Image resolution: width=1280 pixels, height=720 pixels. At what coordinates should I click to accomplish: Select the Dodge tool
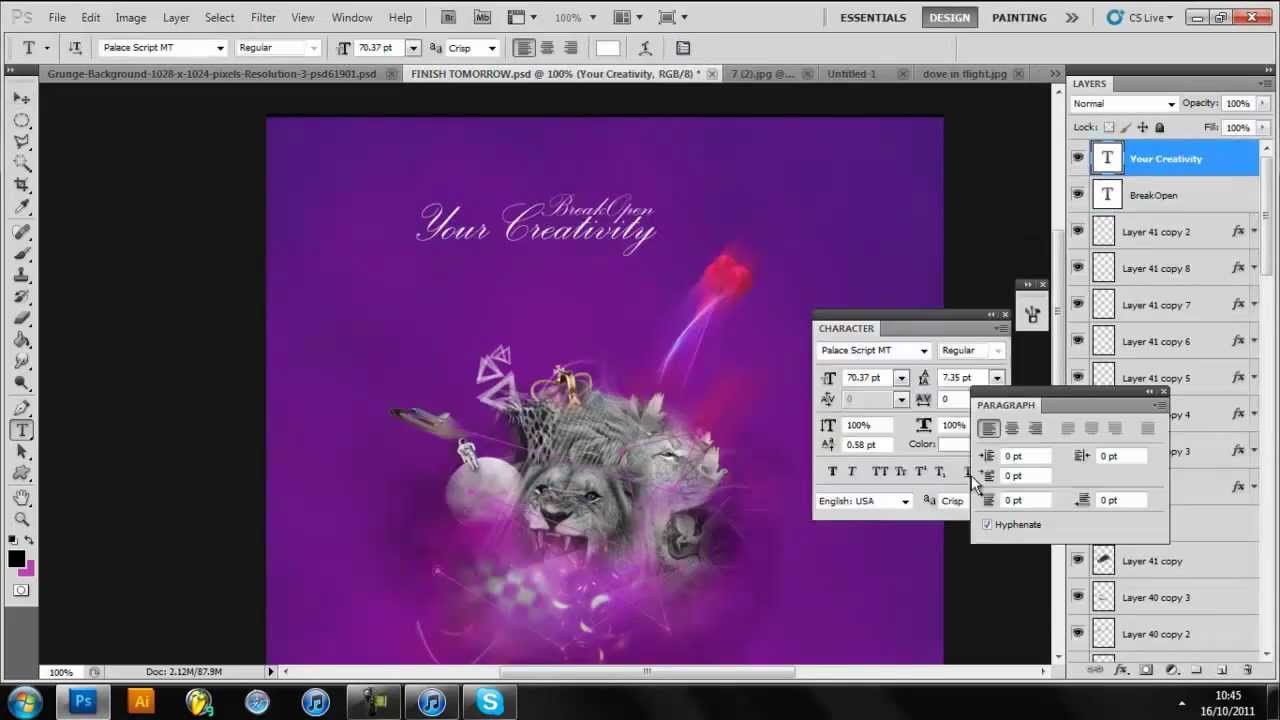pyautogui.click(x=21, y=385)
